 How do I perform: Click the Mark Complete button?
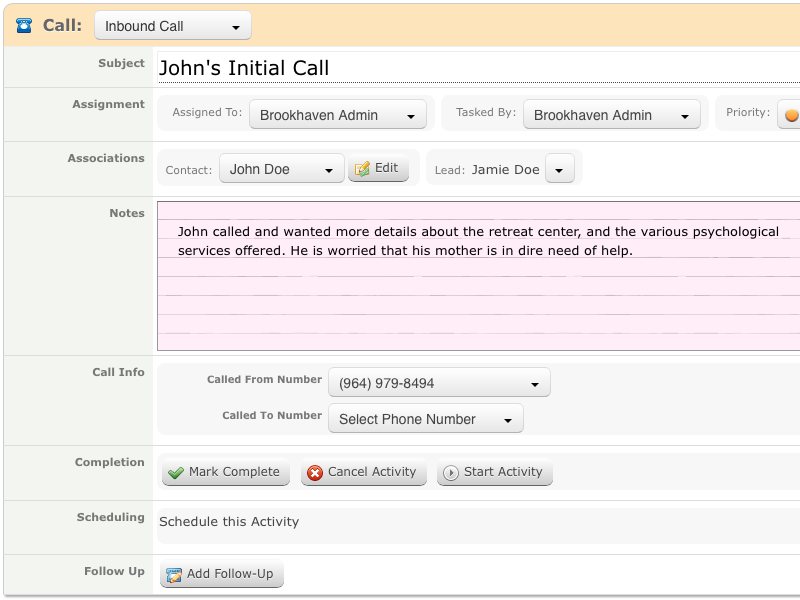pos(226,472)
